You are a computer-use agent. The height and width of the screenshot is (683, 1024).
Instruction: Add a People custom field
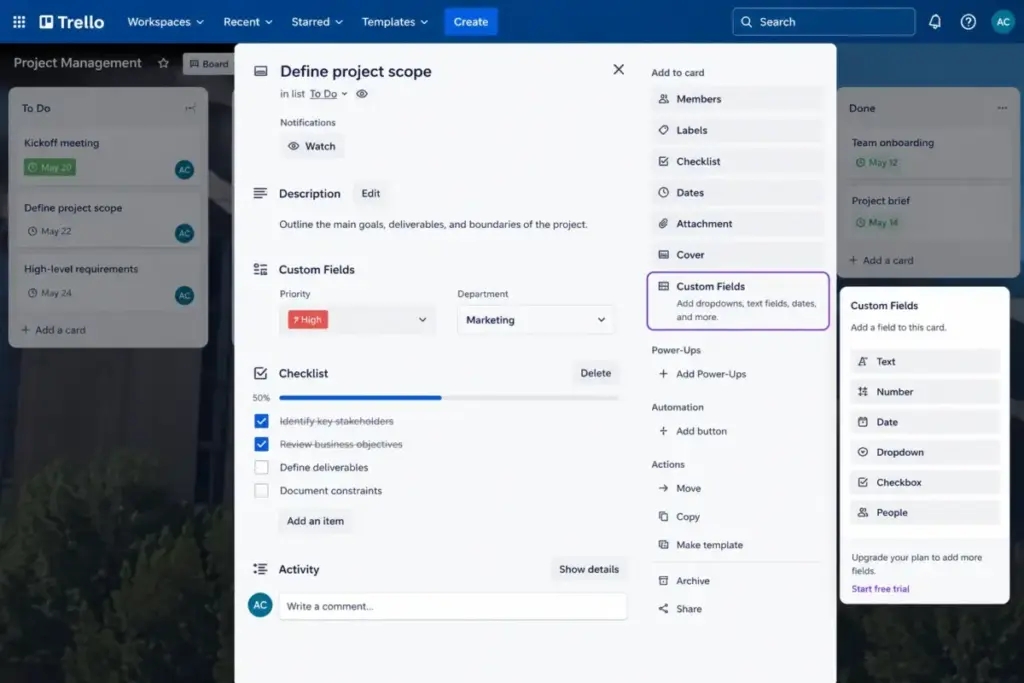925,513
